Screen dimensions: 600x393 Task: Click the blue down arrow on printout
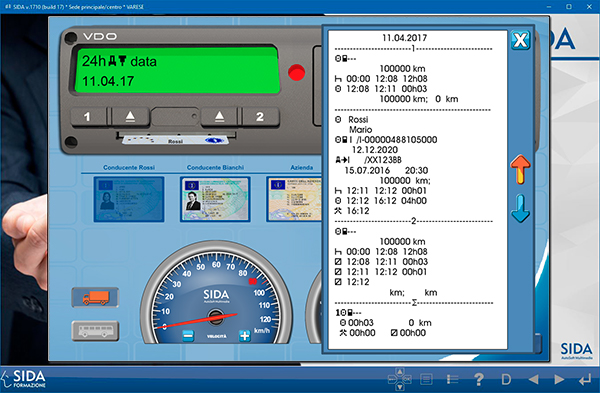point(520,209)
